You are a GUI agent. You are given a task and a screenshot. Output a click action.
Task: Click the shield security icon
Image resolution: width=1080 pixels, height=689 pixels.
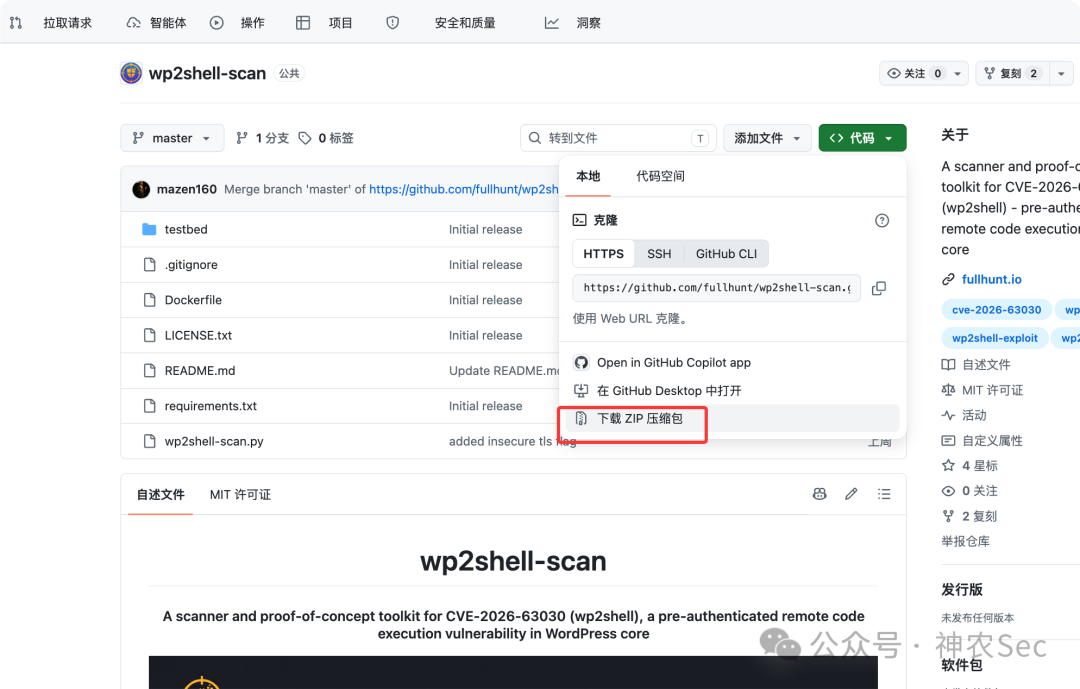(393, 23)
